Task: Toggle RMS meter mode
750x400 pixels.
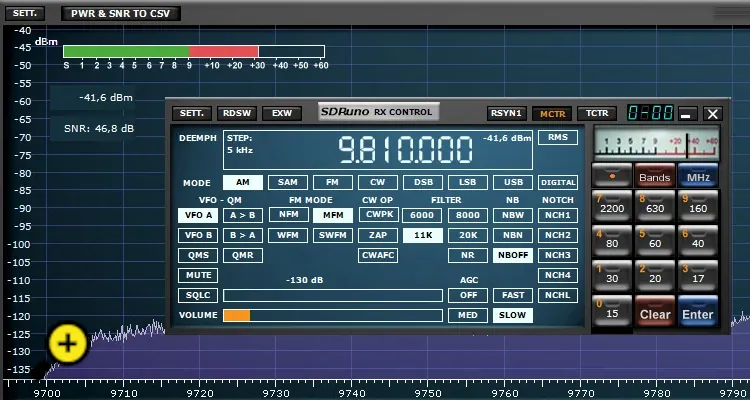Action: (558, 138)
